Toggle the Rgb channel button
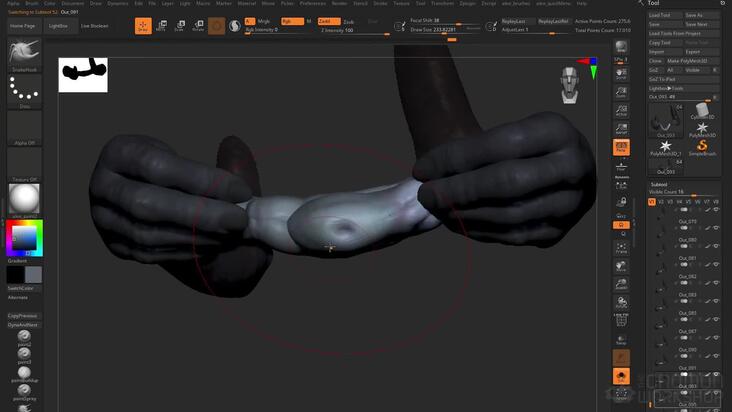Viewport: 732px width, 412px height. [x=292, y=21]
